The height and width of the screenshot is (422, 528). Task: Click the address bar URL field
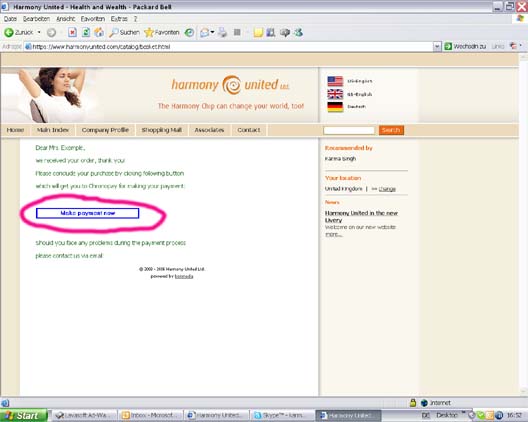[229, 46]
